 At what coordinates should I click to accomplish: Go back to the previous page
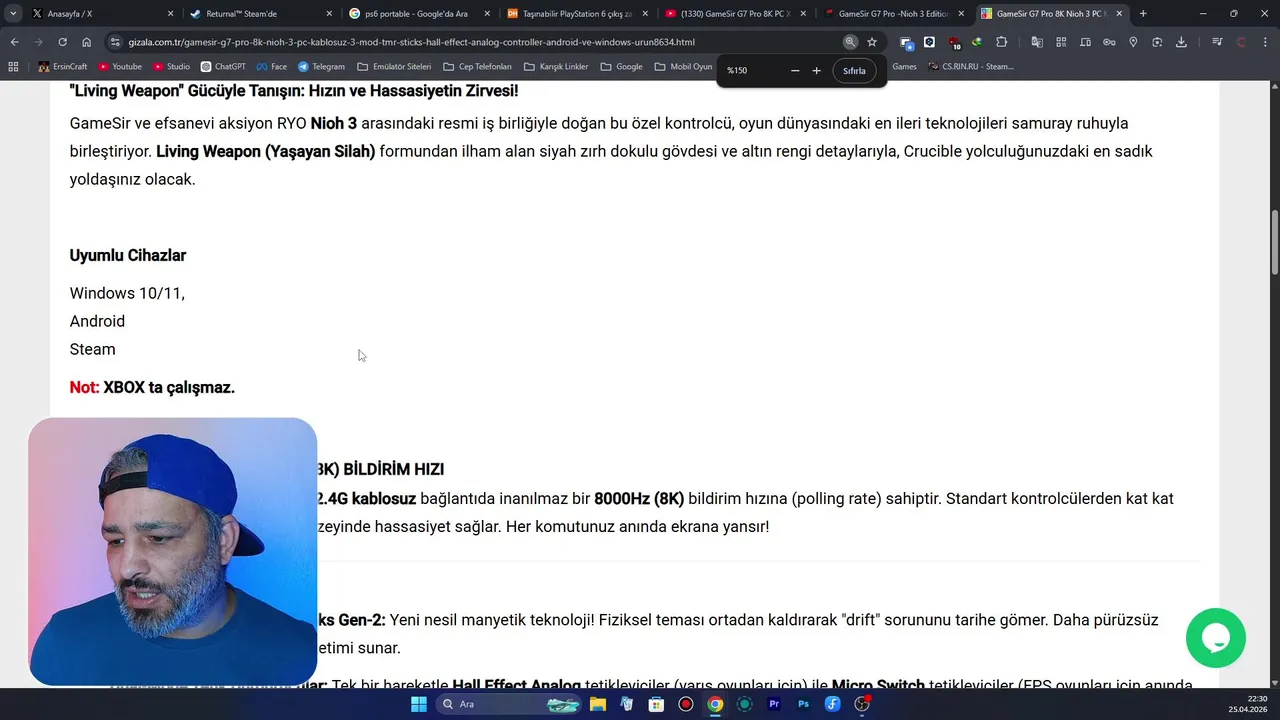click(14, 42)
